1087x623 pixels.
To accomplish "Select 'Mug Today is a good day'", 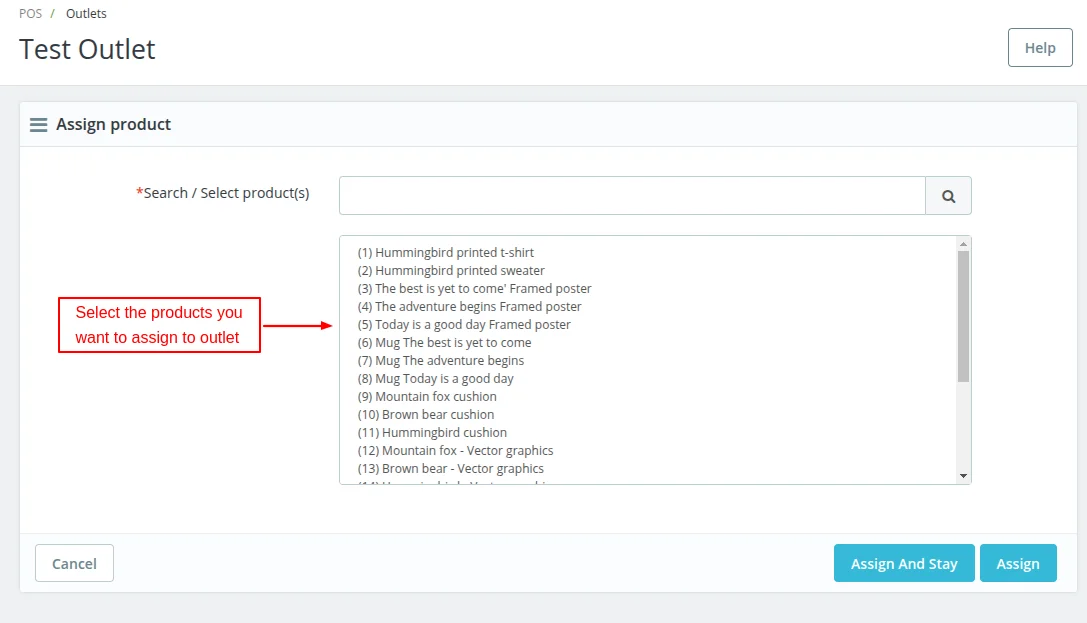I will (435, 378).
